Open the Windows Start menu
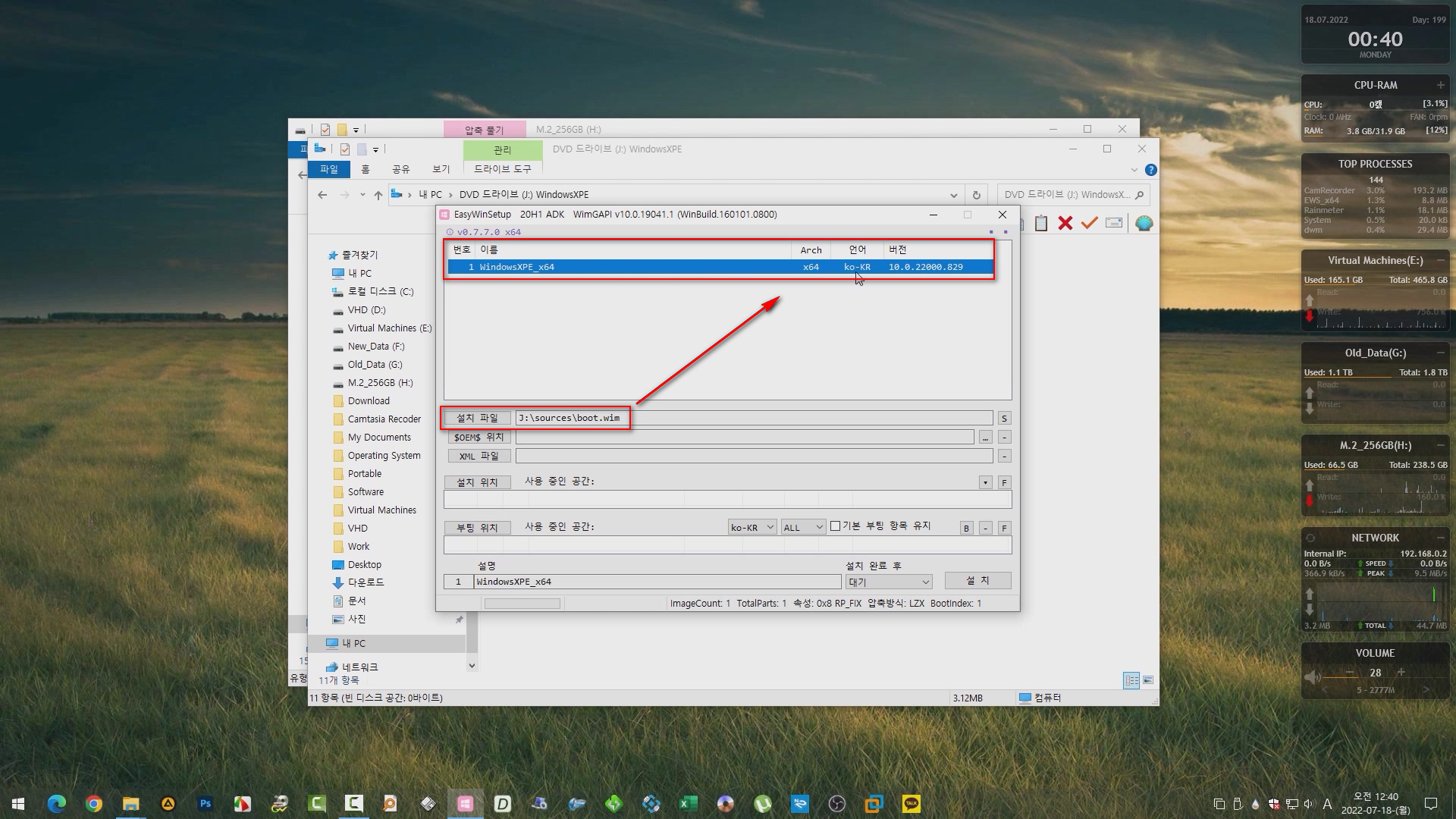Screen dimensions: 1456x819 pos(18,803)
